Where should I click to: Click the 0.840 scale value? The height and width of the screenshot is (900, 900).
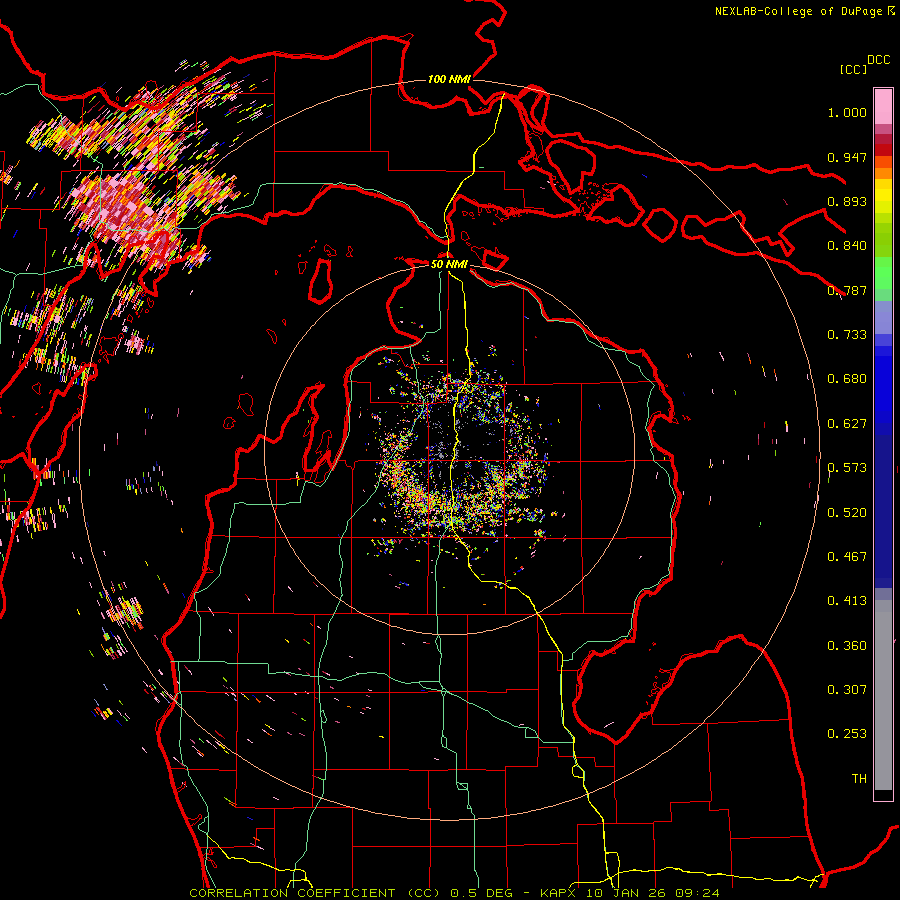point(847,246)
